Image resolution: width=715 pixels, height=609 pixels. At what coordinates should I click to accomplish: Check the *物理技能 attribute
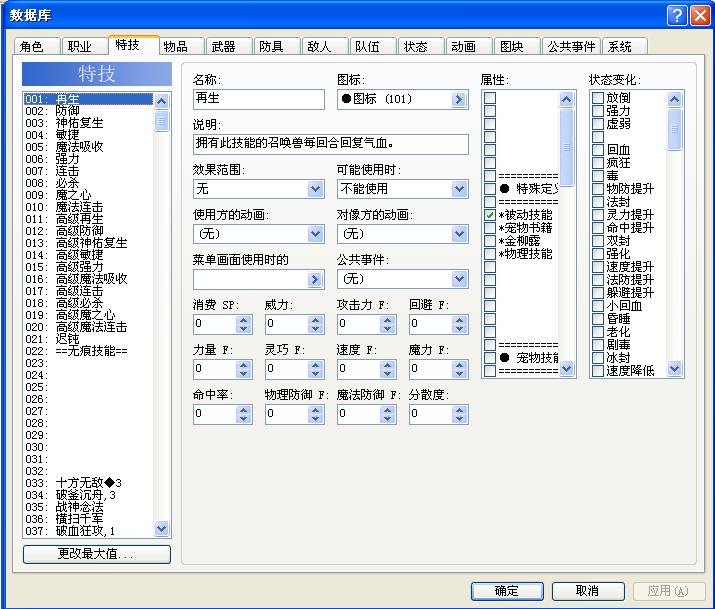[490, 253]
